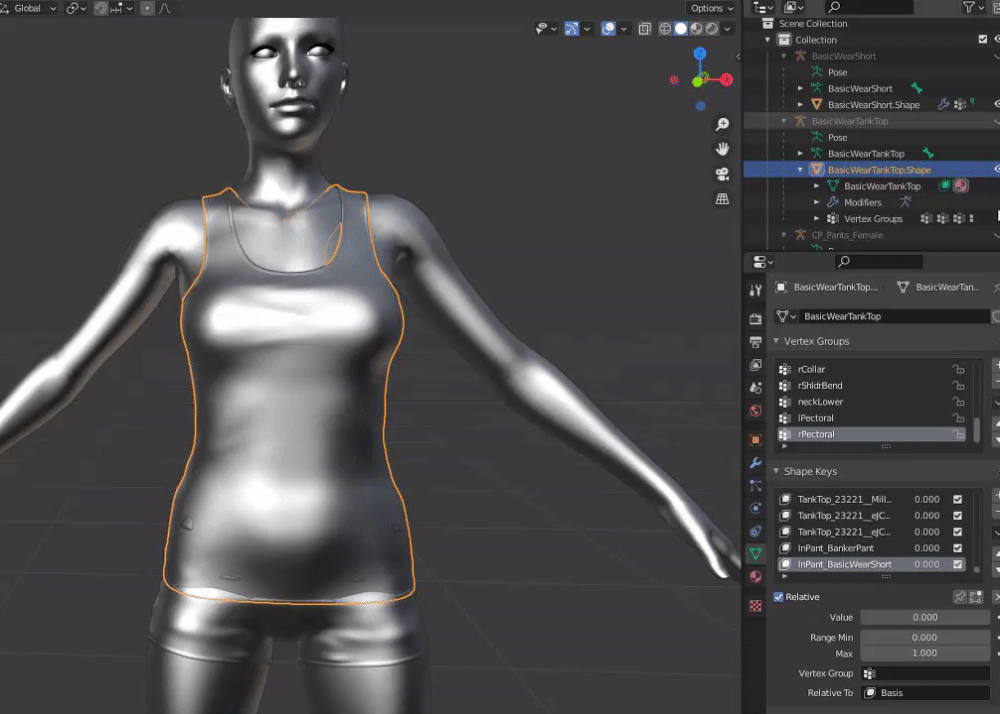
Task: Select the Pose row under BasicWearTankTop
Action: point(837,137)
